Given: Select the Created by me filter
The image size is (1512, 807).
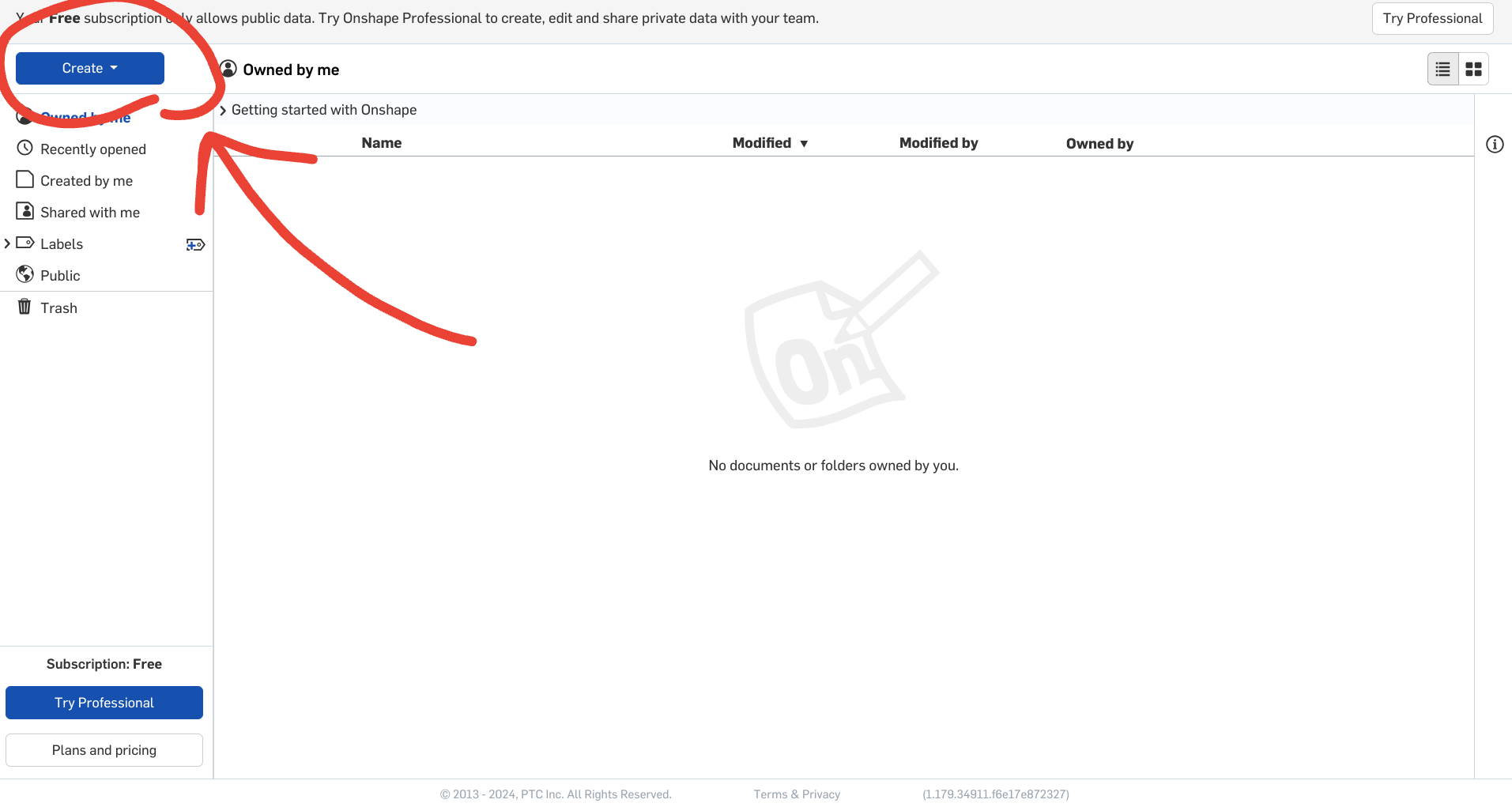Looking at the screenshot, I should tap(87, 181).
